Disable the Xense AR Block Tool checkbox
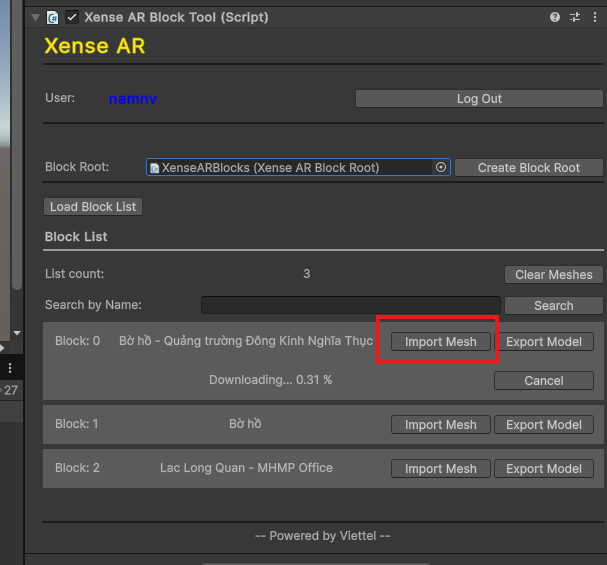 [72, 17]
